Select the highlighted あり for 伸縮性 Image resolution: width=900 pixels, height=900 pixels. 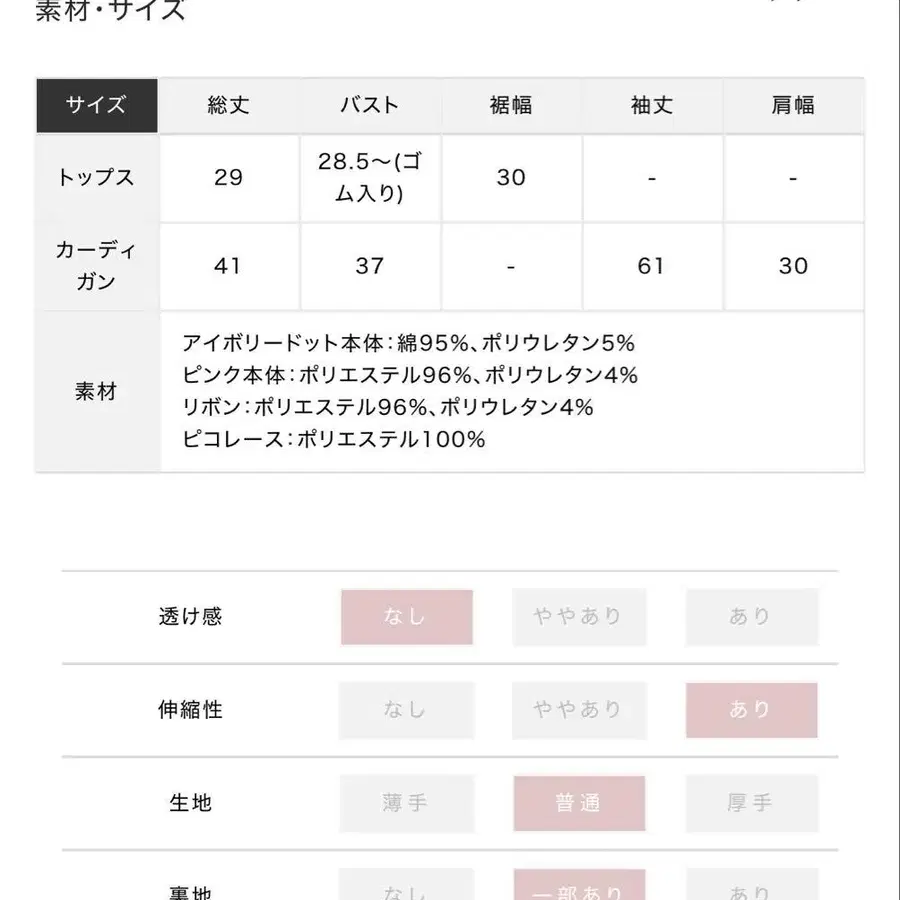[x=751, y=710]
